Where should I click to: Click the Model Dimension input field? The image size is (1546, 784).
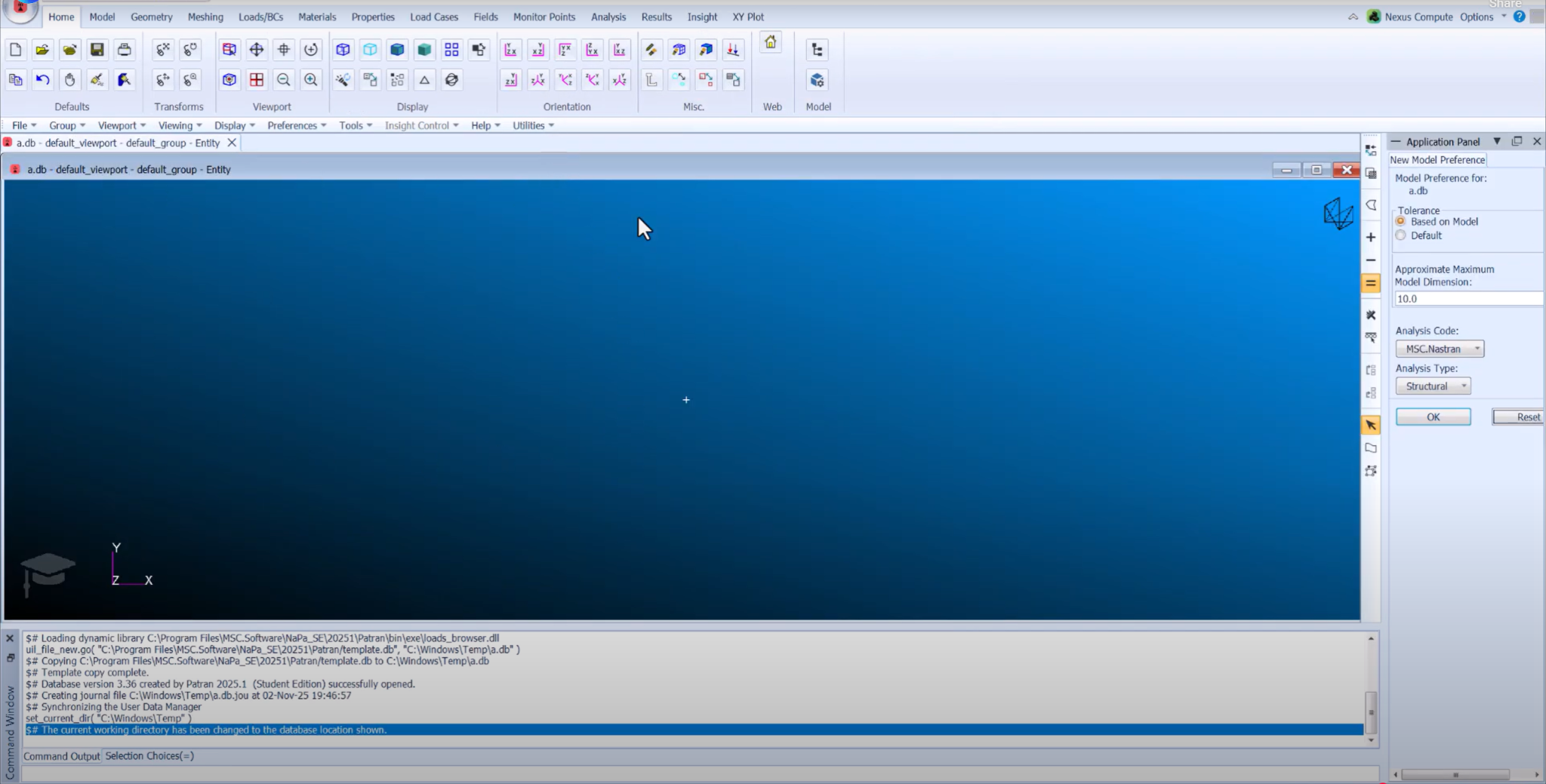click(x=1467, y=299)
